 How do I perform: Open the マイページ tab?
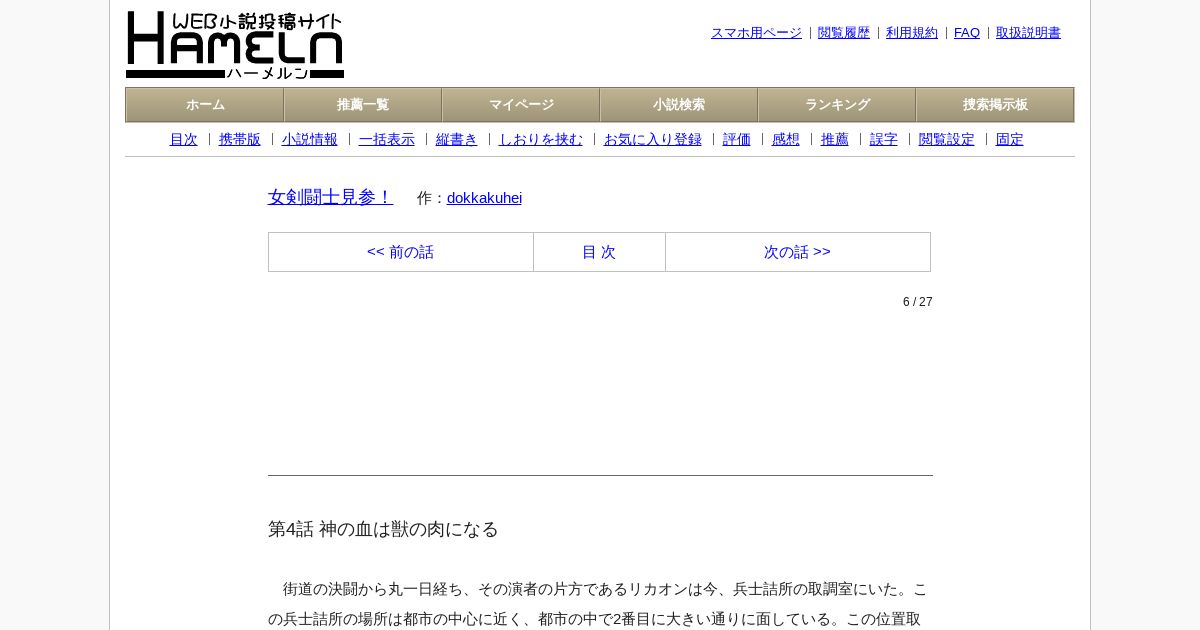pyautogui.click(x=521, y=105)
